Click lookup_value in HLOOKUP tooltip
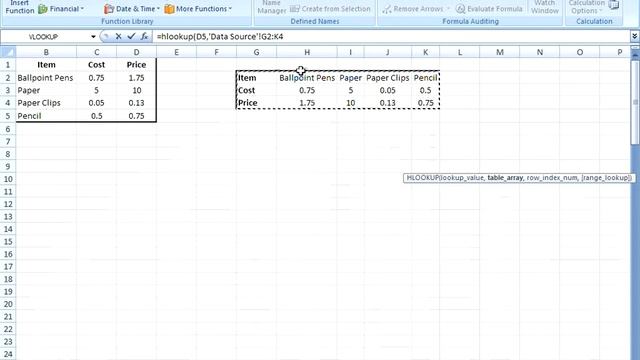This screenshot has width=640, height=360. 462,178
